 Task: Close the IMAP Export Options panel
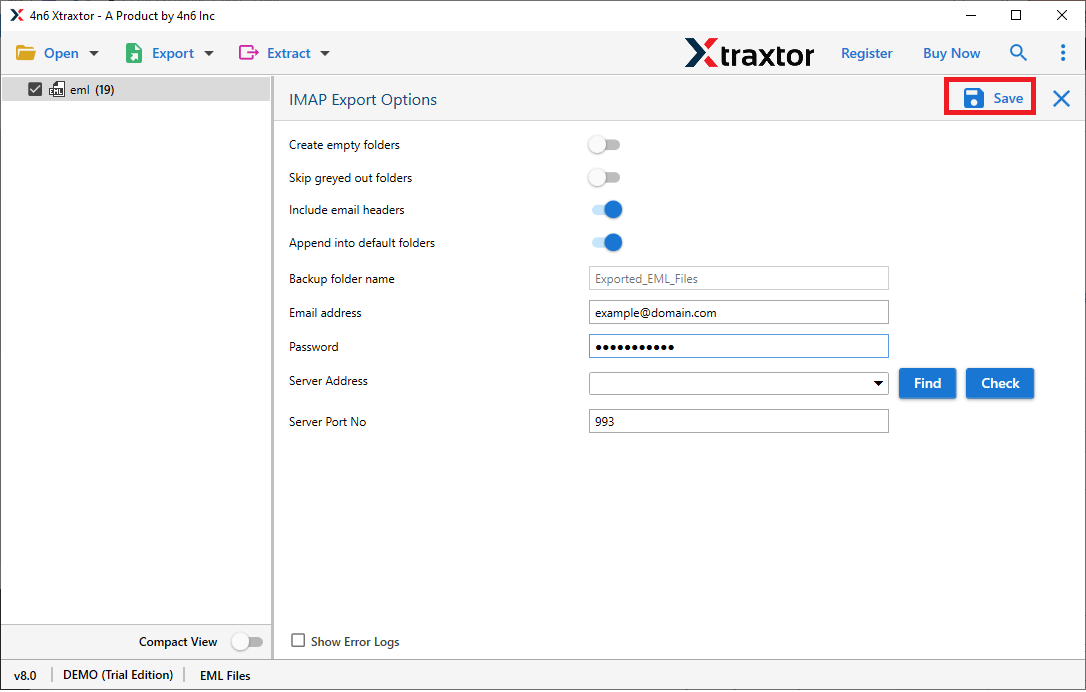point(1060,98)
